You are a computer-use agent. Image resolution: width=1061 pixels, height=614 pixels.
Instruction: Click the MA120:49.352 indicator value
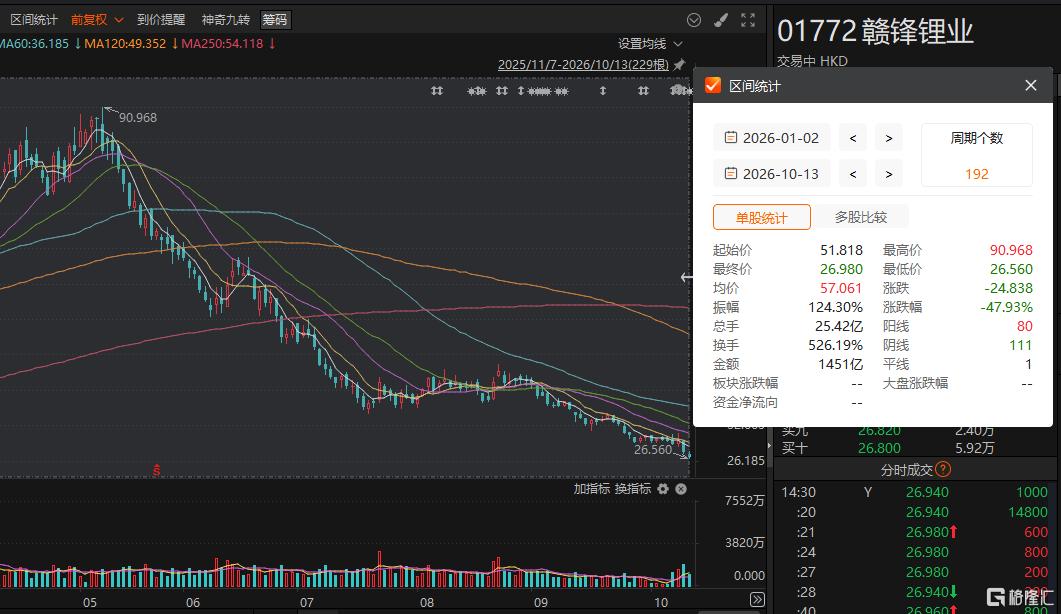pos(125,43)
